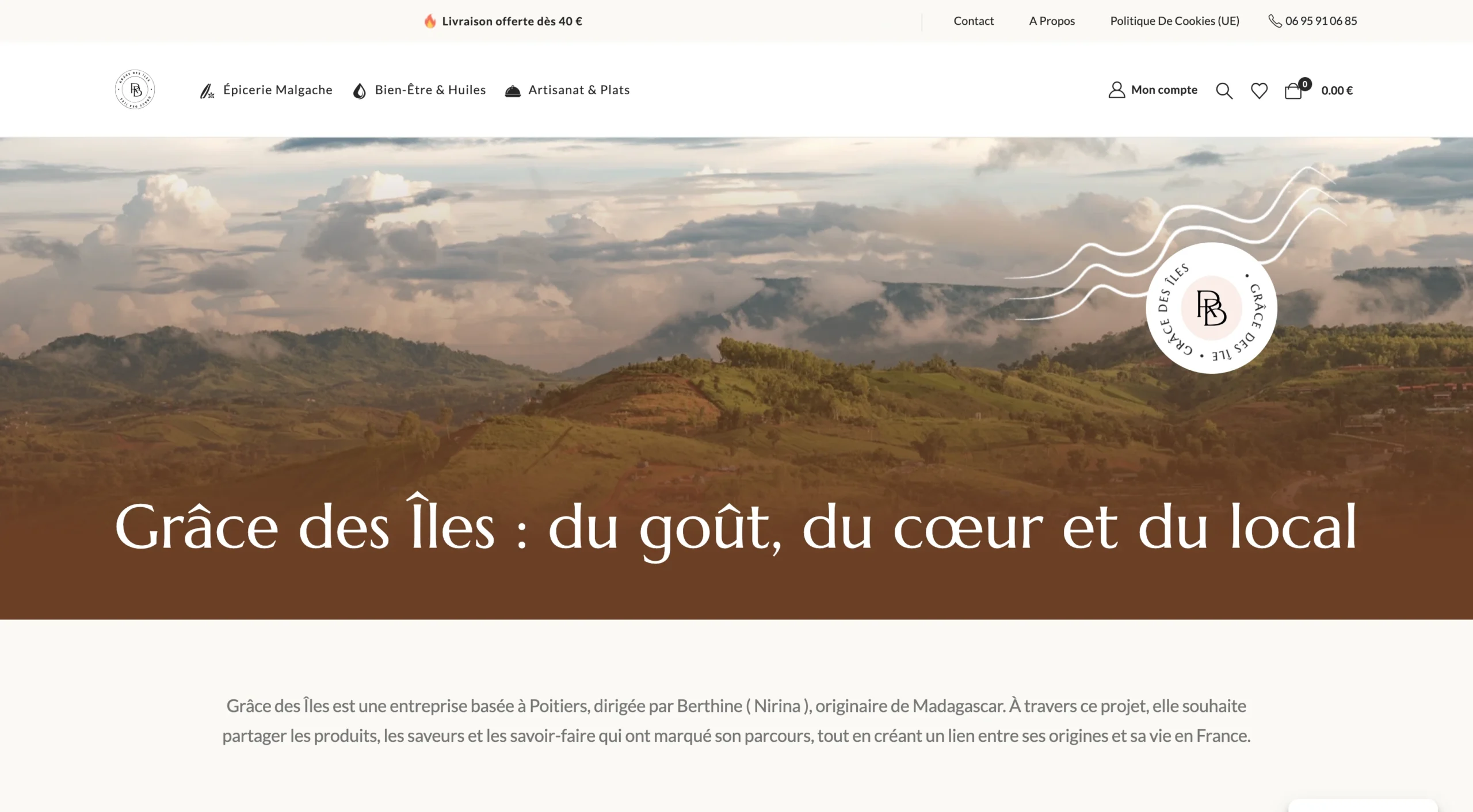The width and height of the screenshot is (1473, 812).
Task: Click the flame icon beside Livraison offerte
Action: (x=430, y=21)
